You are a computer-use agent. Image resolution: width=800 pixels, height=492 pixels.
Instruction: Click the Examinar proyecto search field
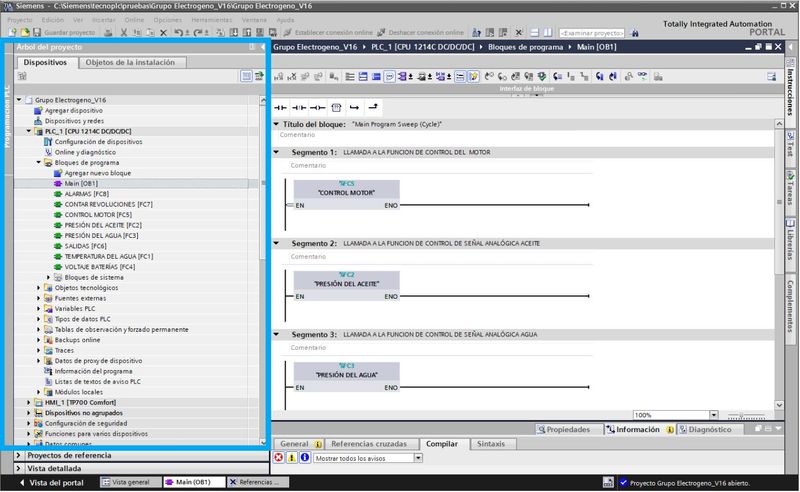pyautogui.click(x=592, y=33)
